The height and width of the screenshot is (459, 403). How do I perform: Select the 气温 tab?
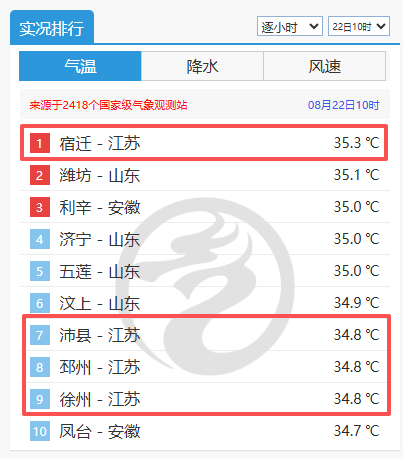click(x=80, y=66)
